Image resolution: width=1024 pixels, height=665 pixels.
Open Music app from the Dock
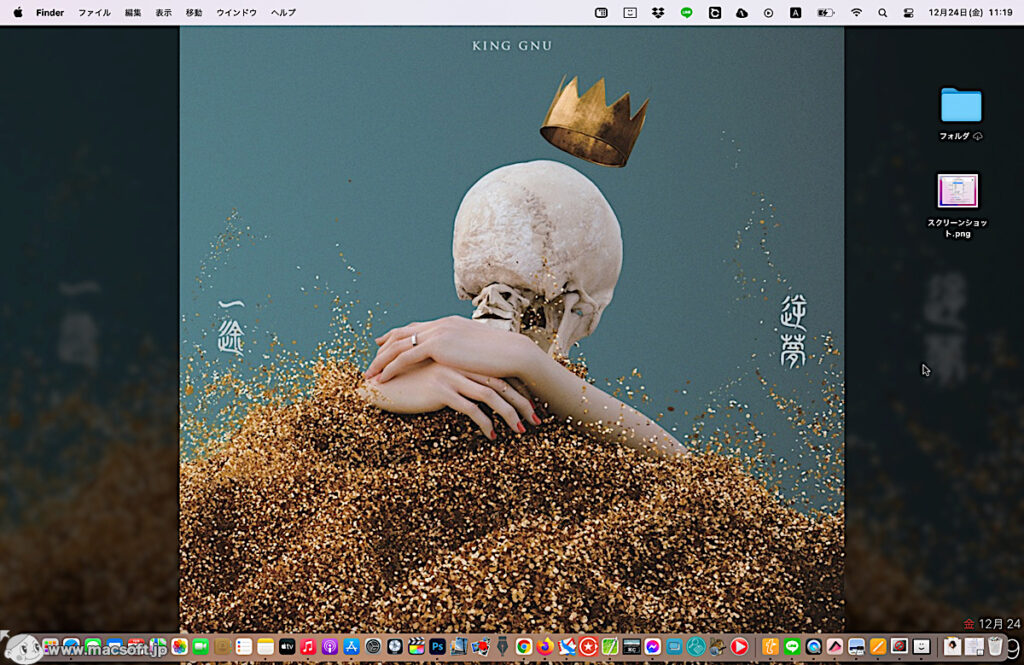pos(308,647)
